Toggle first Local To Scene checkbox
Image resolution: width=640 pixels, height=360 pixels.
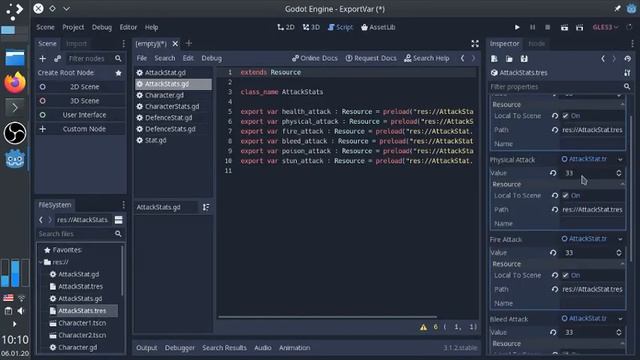click(565, 116)
